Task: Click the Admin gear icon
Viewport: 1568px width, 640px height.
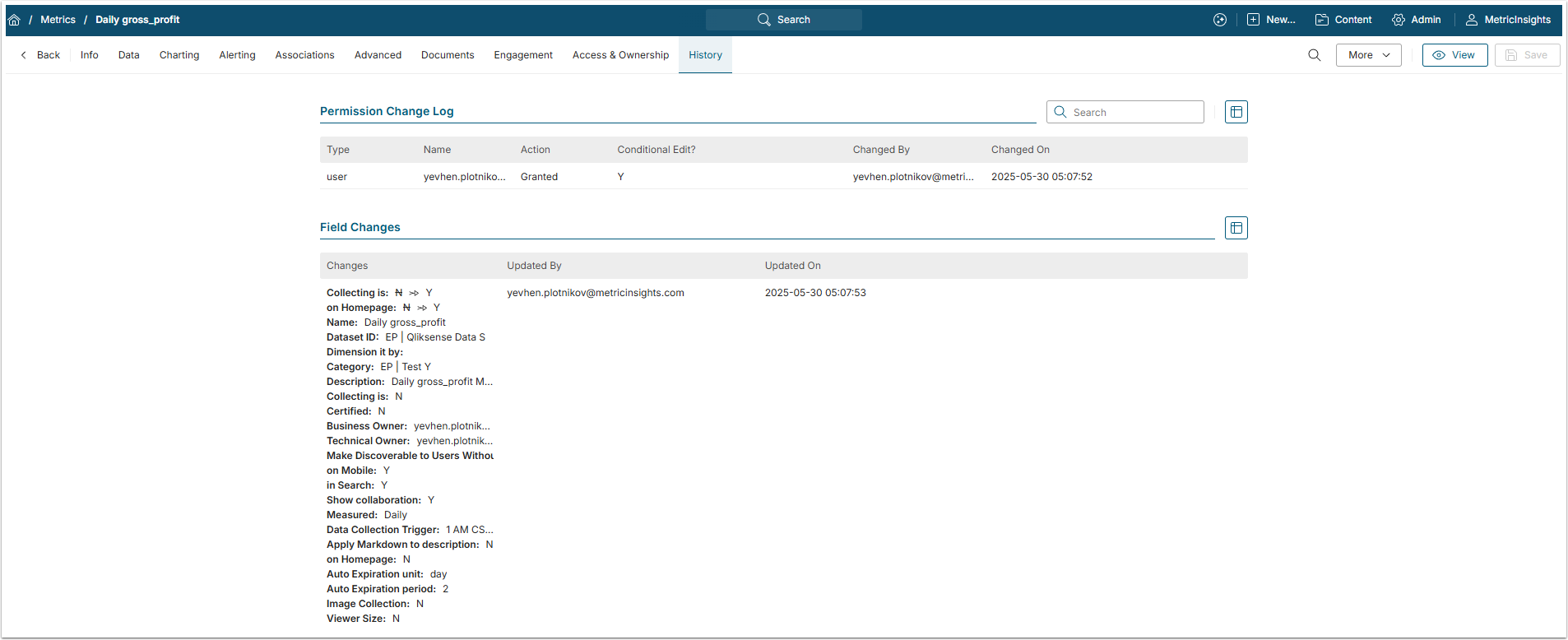Action: click(x=1399, y=20)
